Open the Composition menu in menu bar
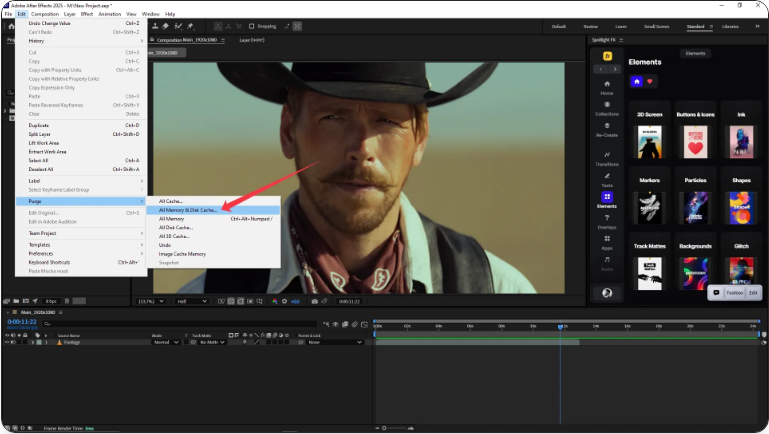 44,14
